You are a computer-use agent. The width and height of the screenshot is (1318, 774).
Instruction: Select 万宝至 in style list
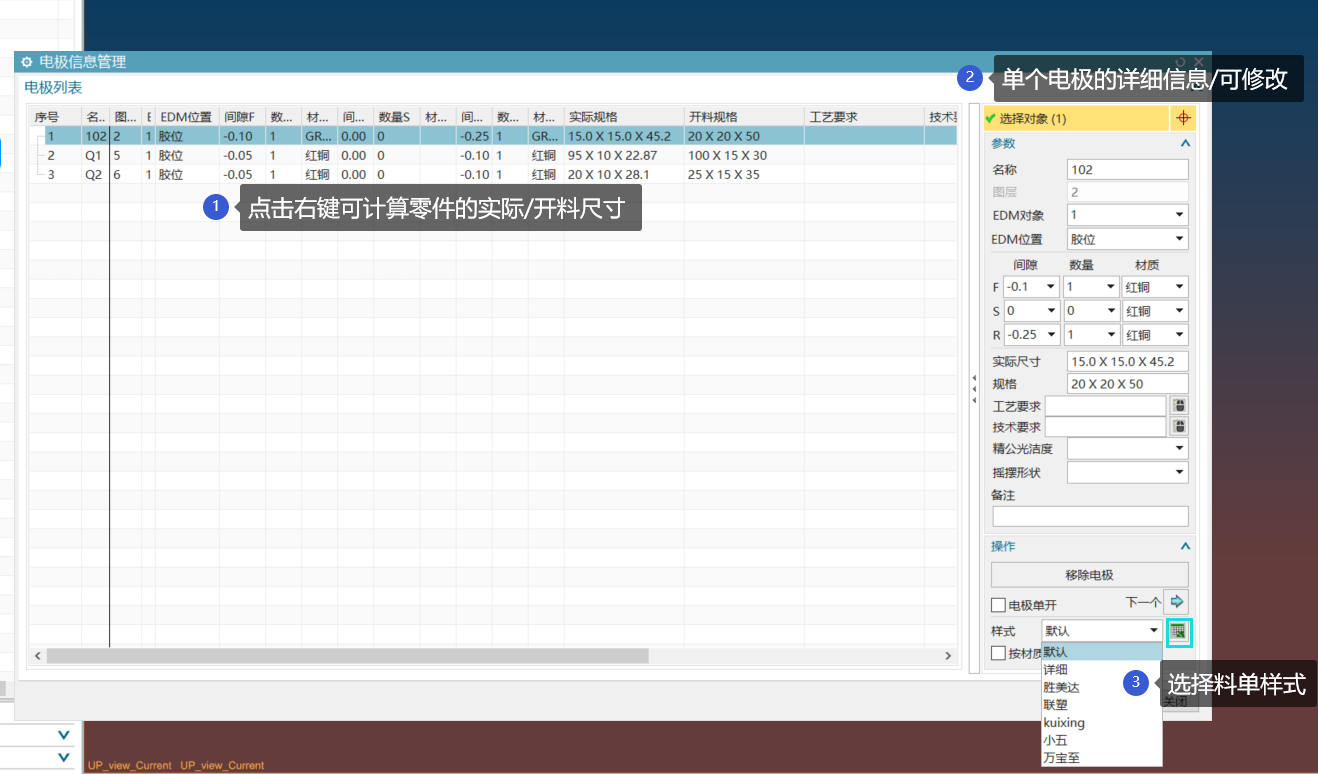pyautogui.click(x=1102, y=758)
